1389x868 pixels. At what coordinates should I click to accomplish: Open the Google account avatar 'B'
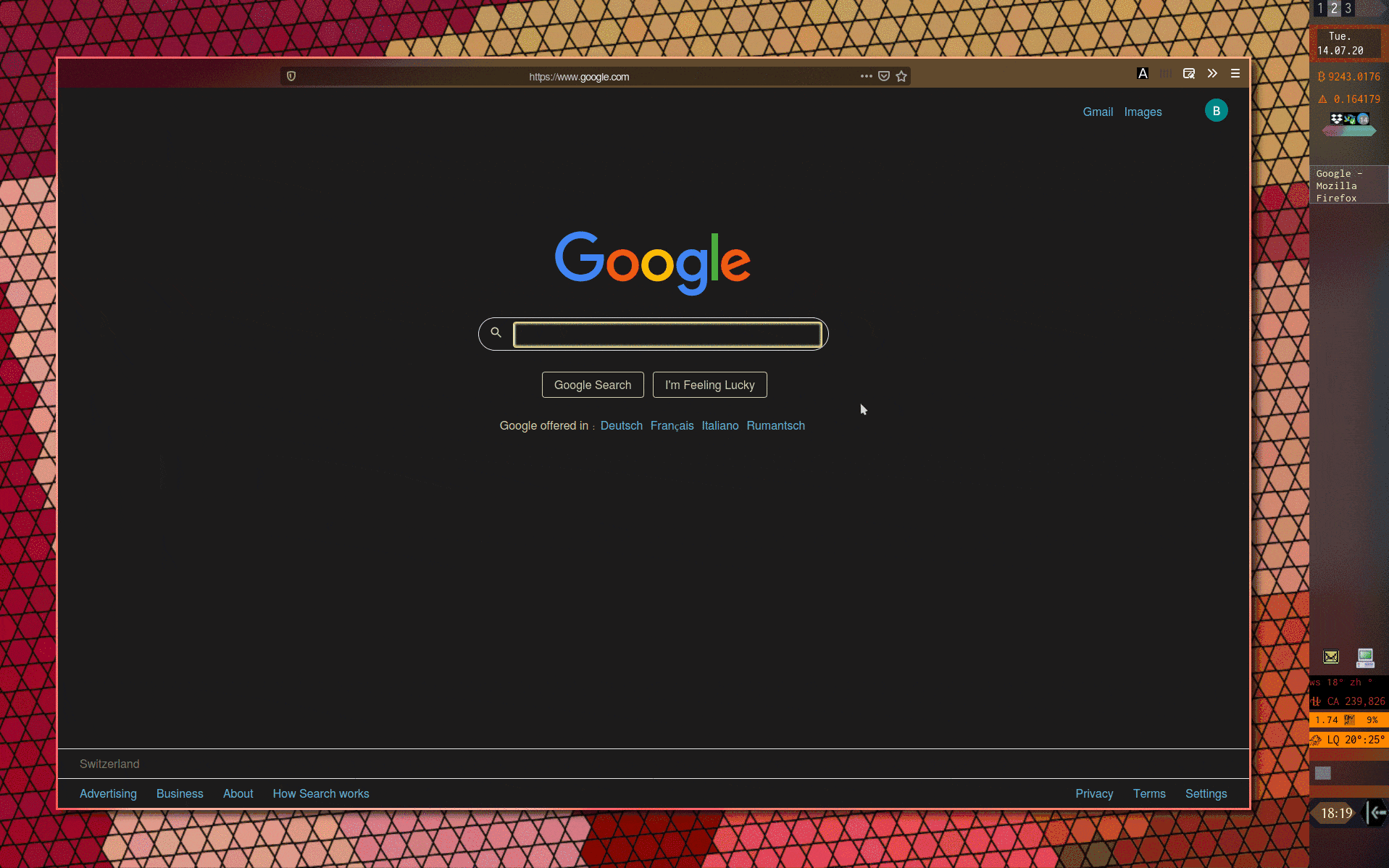coord(1216,111)
